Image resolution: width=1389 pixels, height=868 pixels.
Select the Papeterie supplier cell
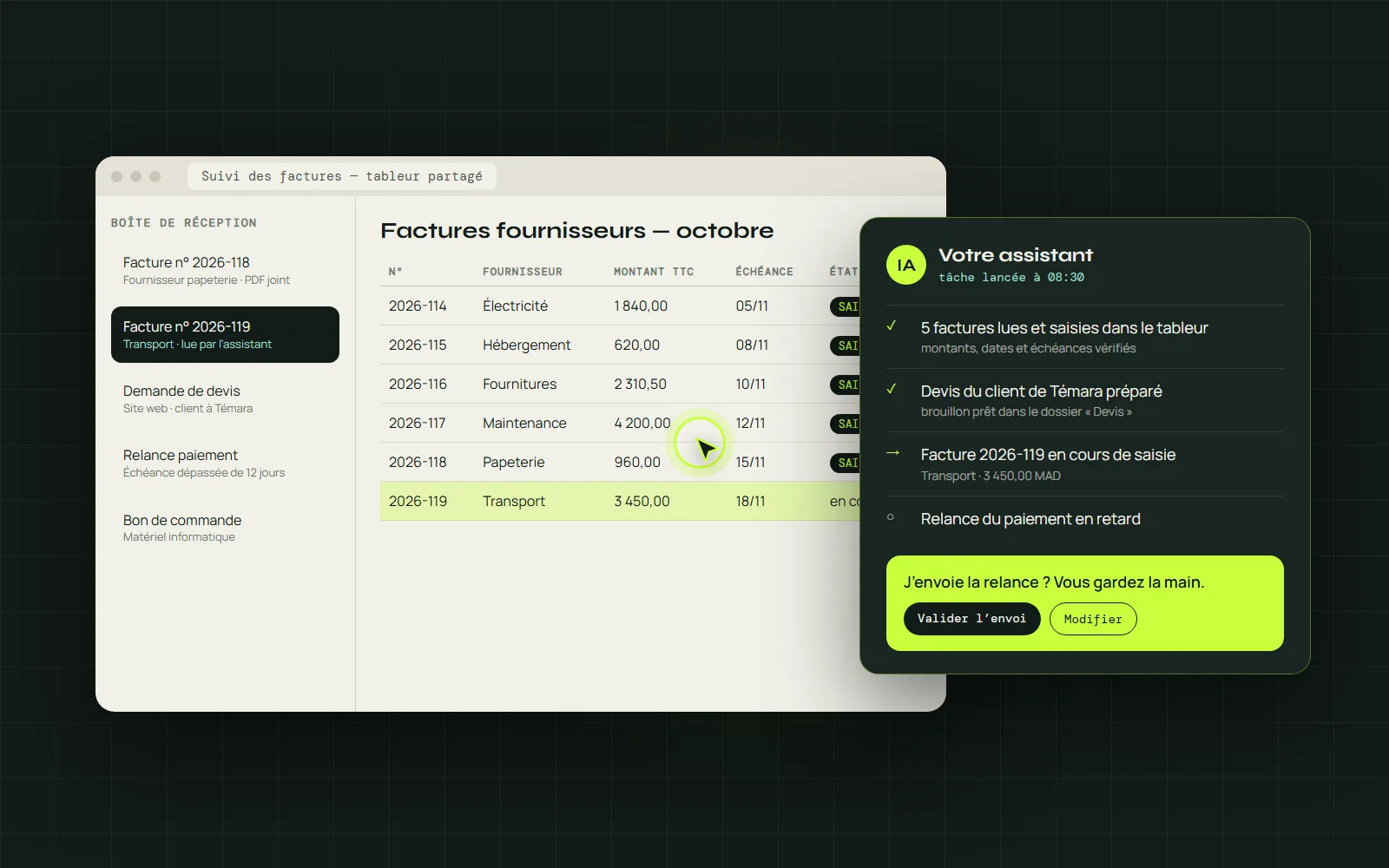tap(514, 462)
